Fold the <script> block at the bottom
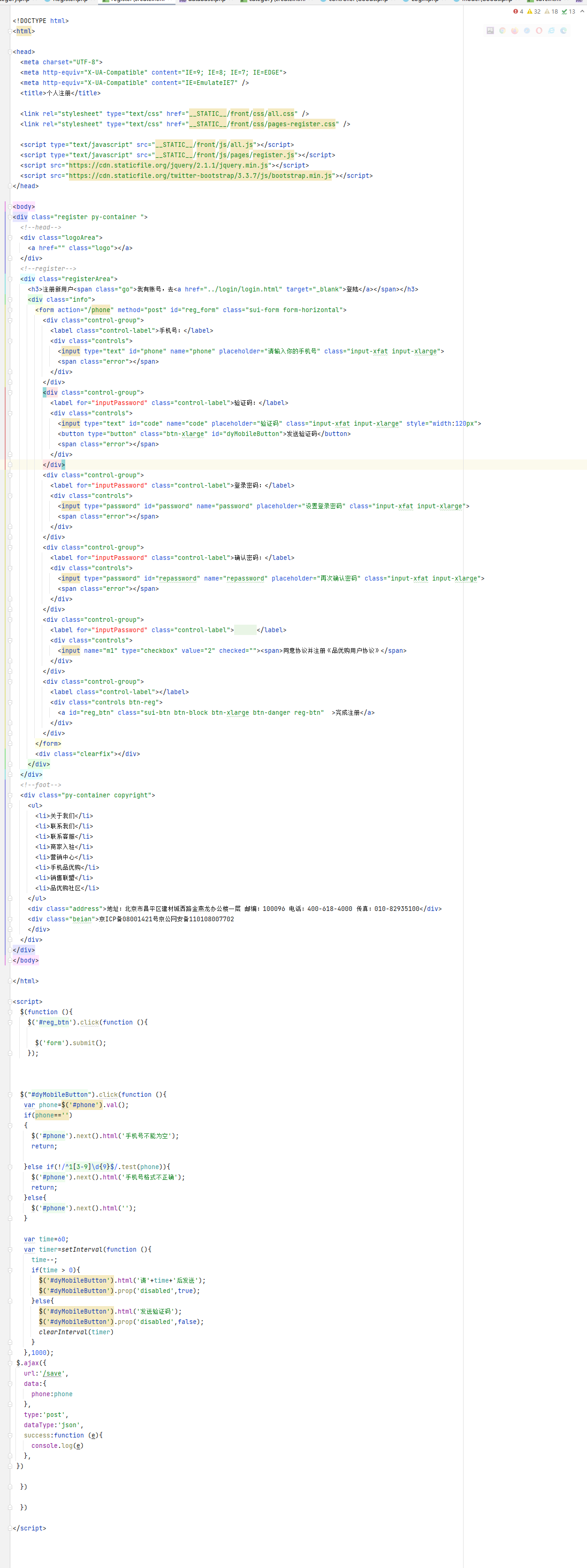 coord(10,1002)
